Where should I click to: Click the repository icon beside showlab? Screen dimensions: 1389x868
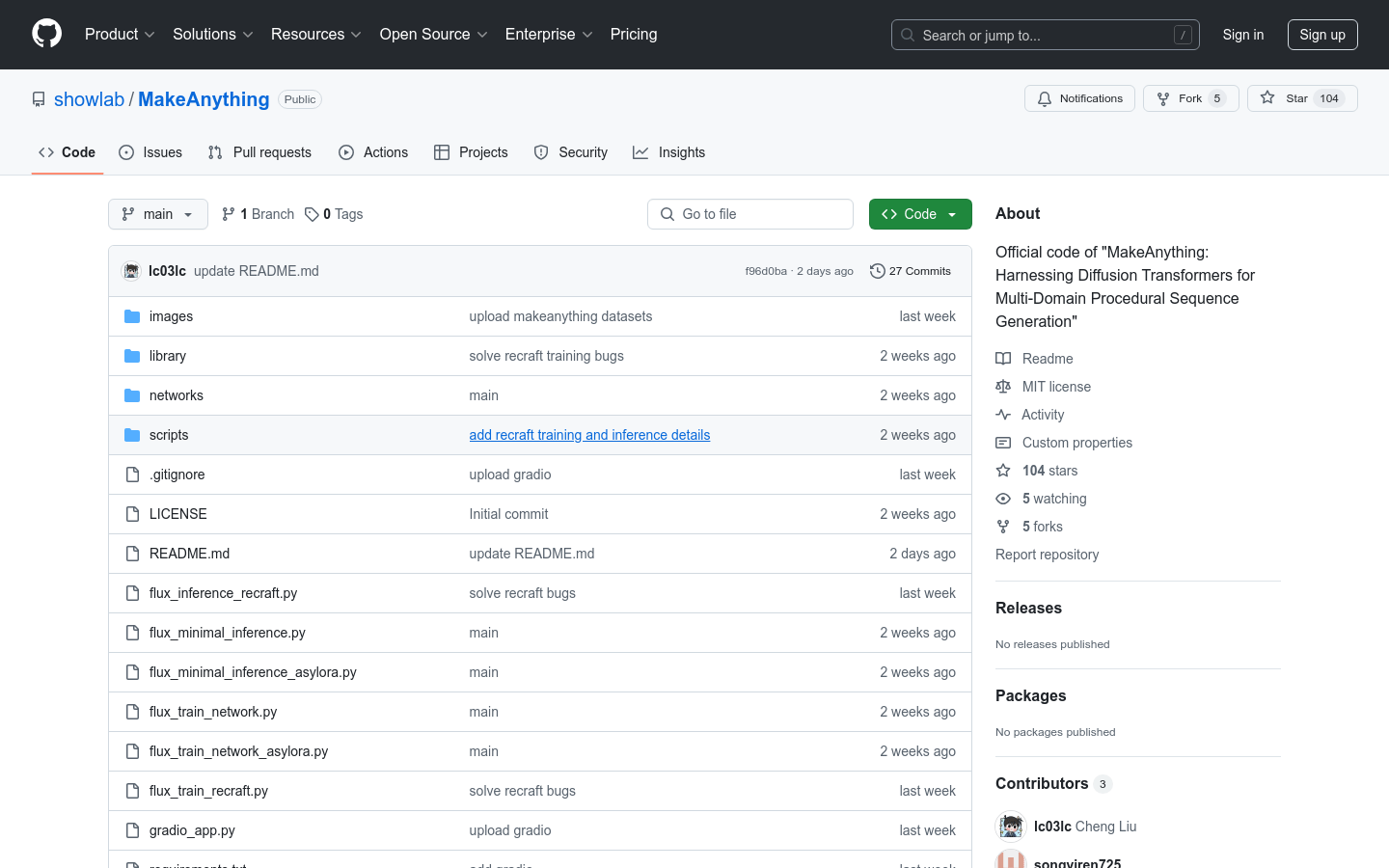[x=39, y=99]
